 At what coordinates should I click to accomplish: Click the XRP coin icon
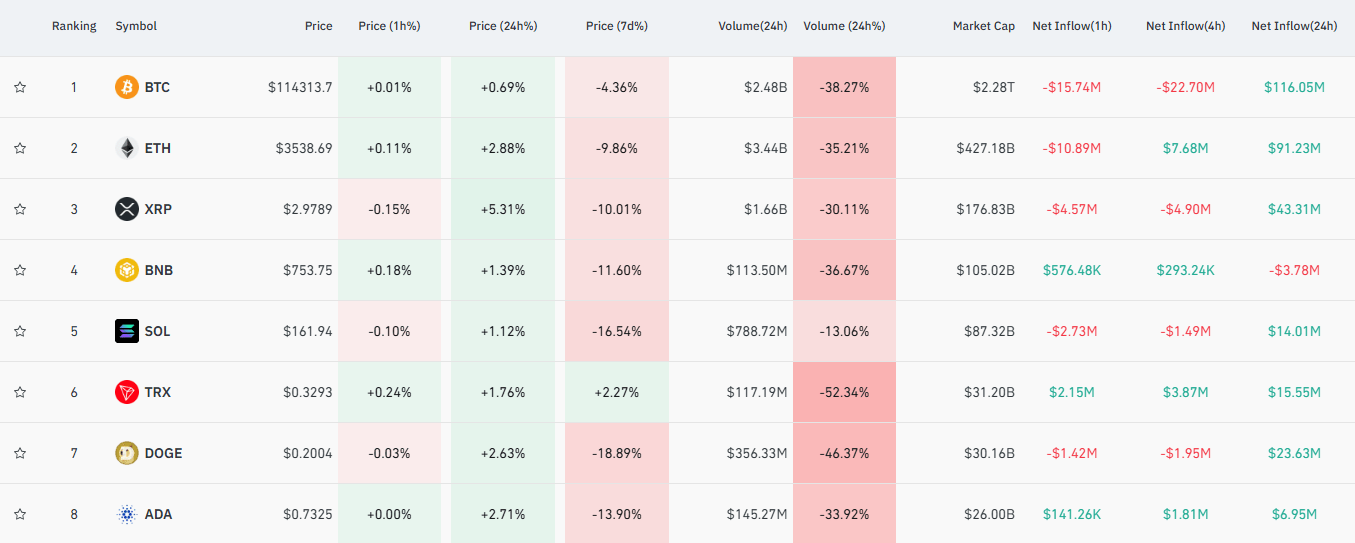[127, 209]
